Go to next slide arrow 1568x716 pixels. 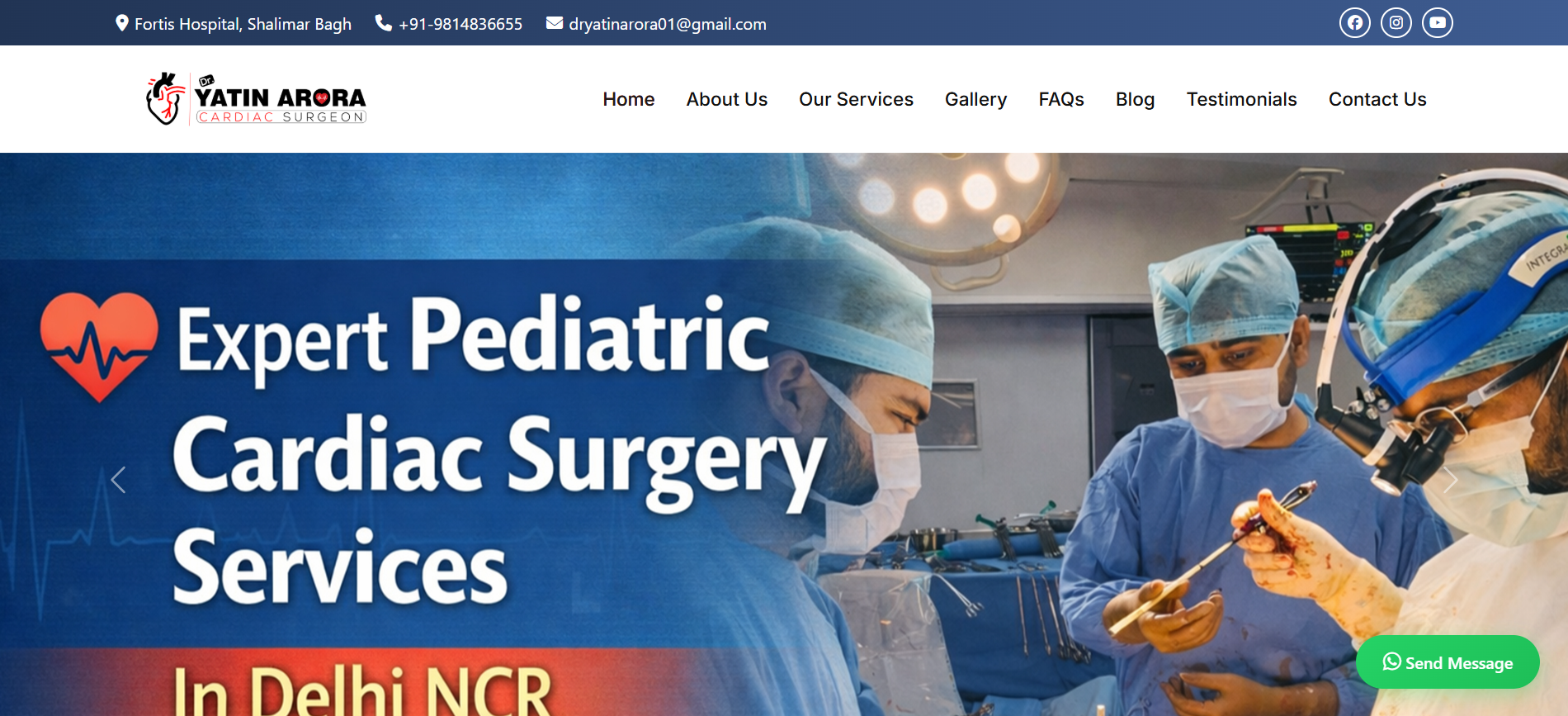(x=1450, y=480)
